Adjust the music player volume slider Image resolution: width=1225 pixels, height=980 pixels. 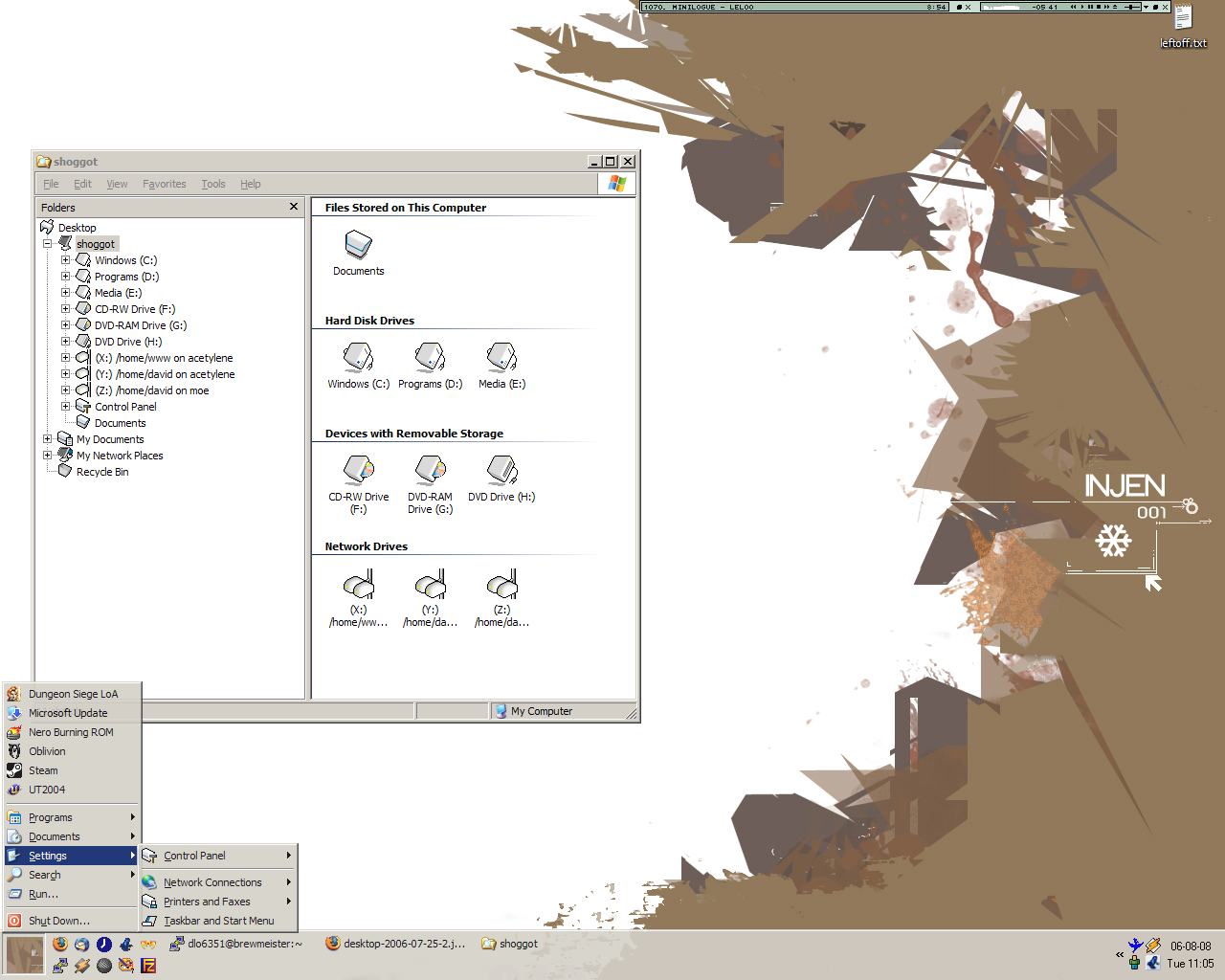[1131, 7]
